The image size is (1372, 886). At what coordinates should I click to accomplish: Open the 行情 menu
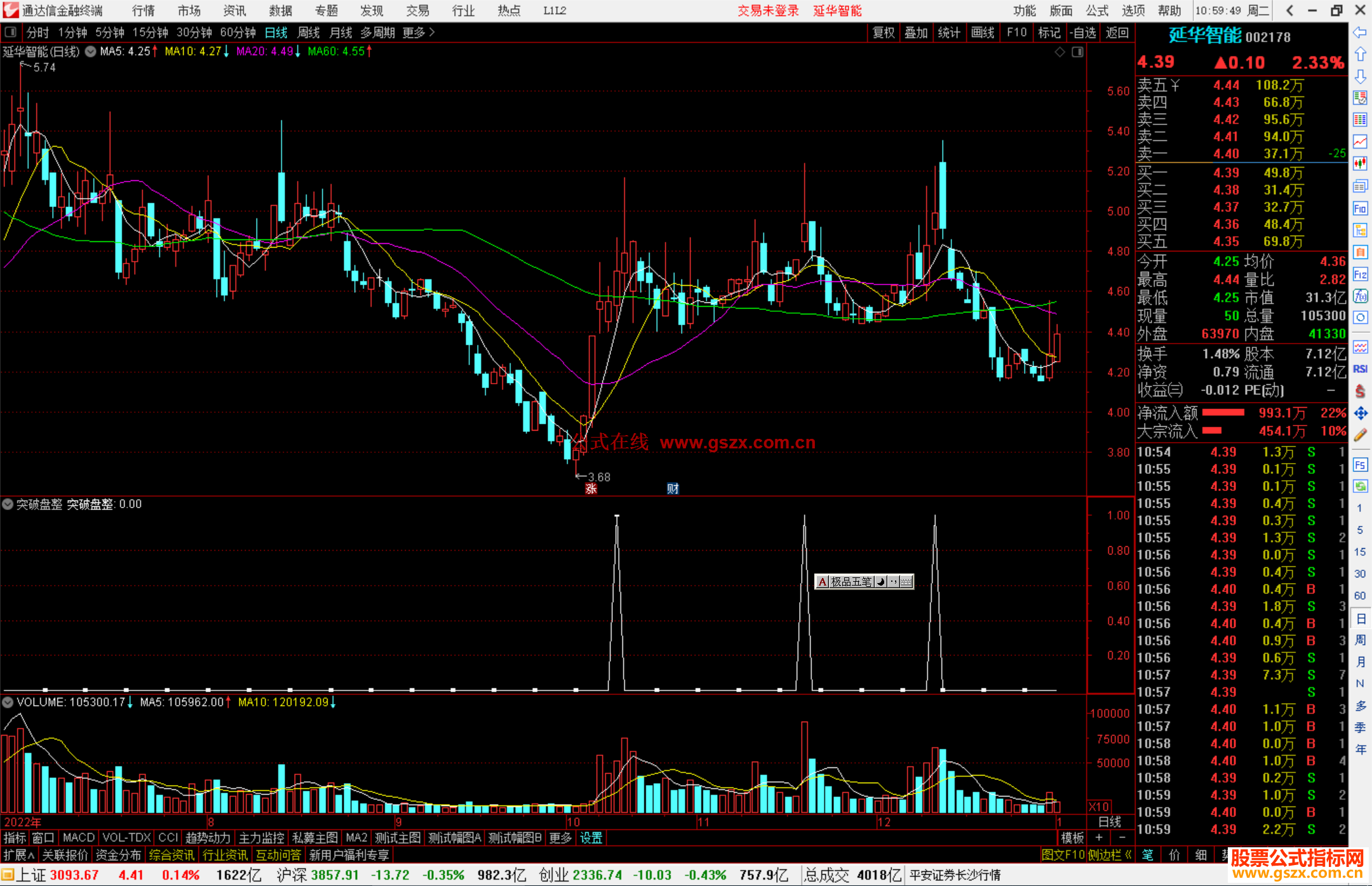coord(143,11)
